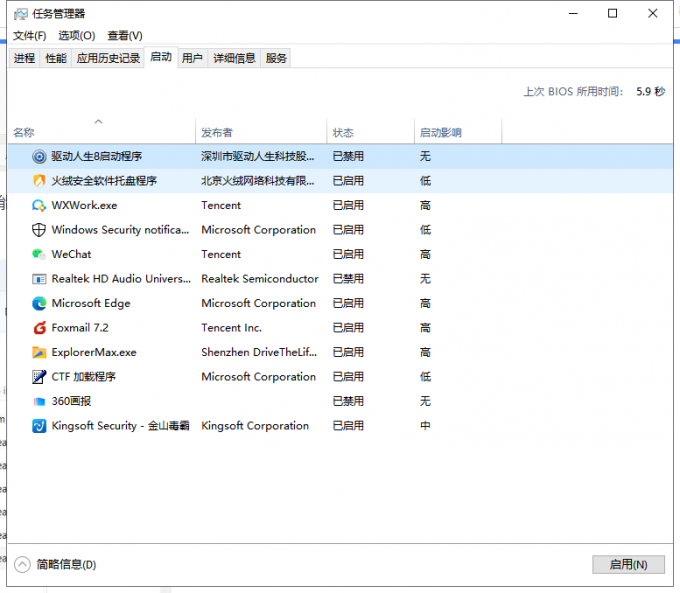Click the Microsoft Edge icon
This screenshot has width=680, height=593.
[x=39, y=303]
